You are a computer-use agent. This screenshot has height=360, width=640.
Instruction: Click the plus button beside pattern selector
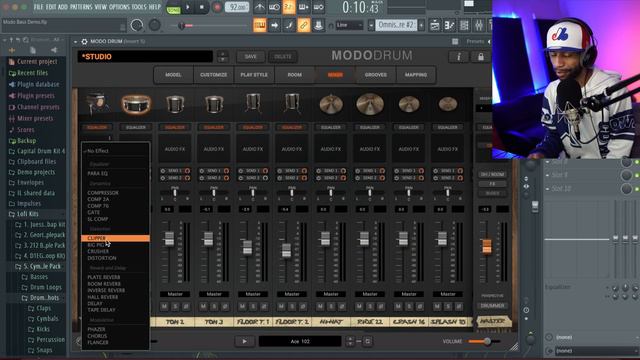(x=422, y=25)
